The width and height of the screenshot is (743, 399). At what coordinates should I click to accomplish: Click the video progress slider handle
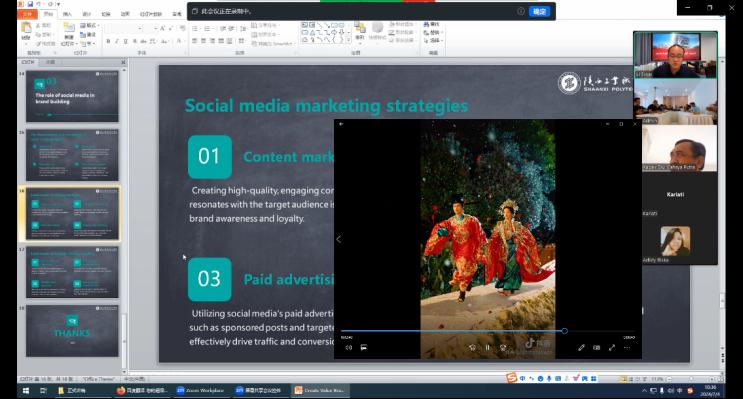coord(564,331)
